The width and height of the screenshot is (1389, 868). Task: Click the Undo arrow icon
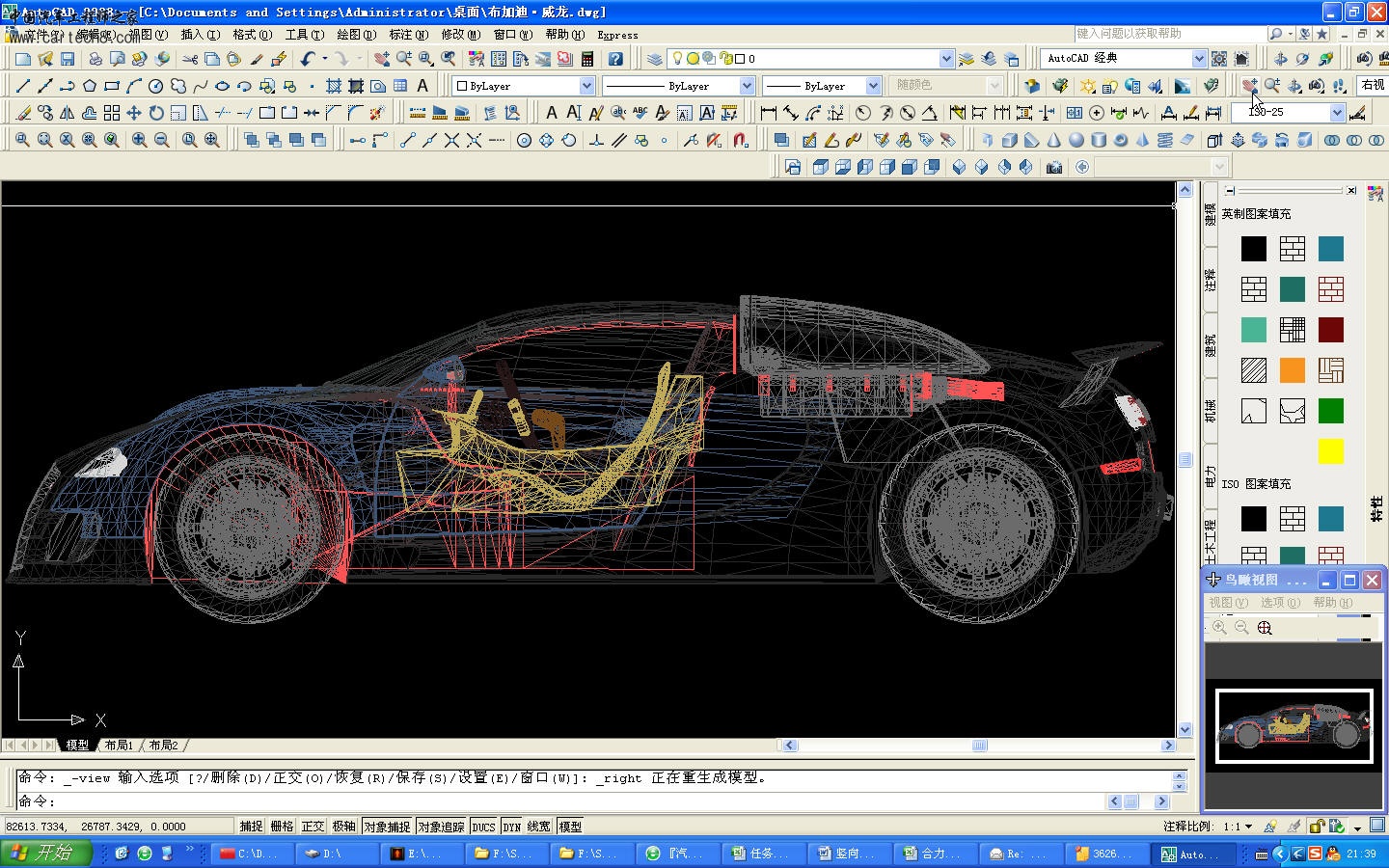(307, 59)
